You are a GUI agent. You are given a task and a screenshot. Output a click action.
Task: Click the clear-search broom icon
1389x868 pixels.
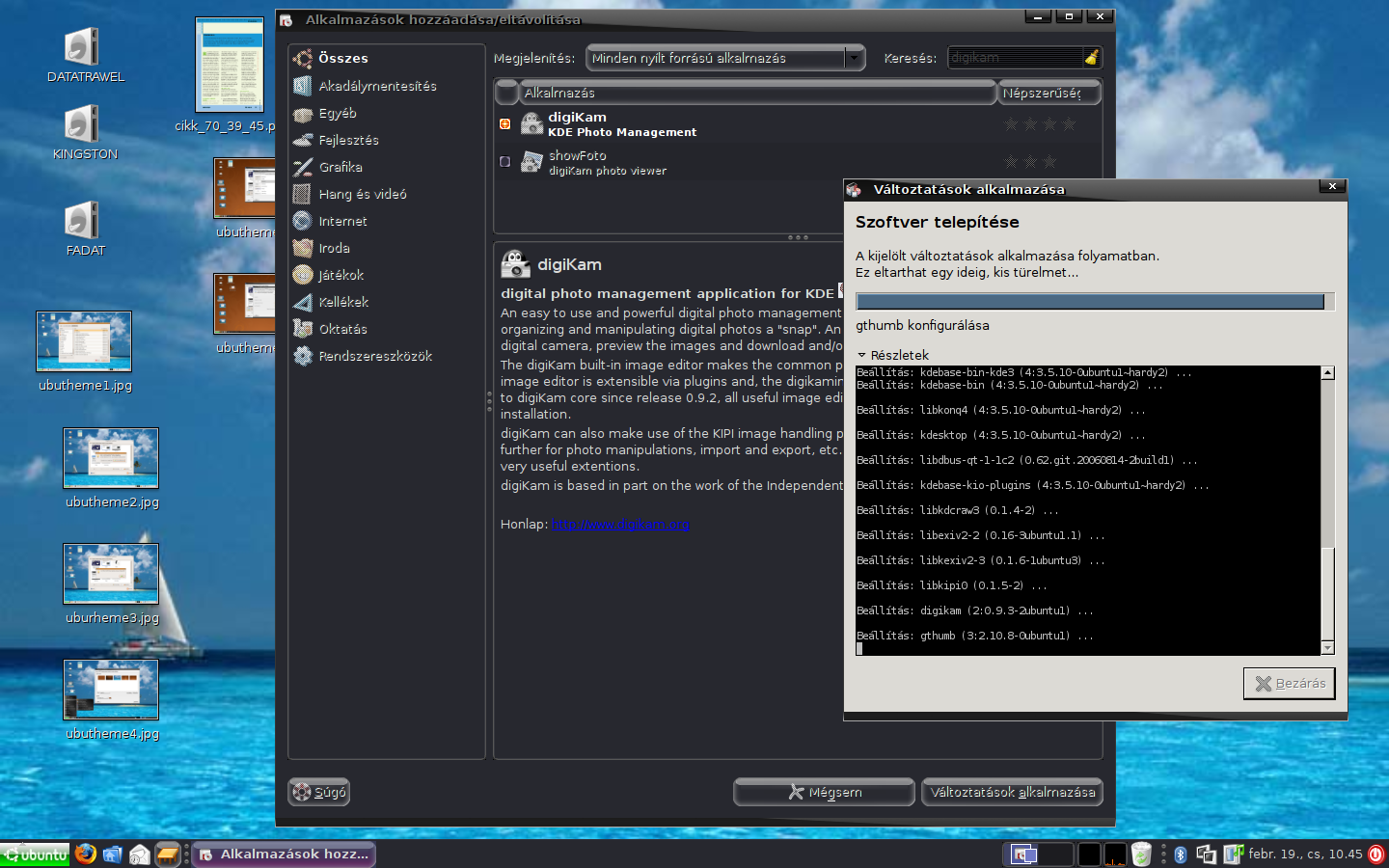[1091, 58]
